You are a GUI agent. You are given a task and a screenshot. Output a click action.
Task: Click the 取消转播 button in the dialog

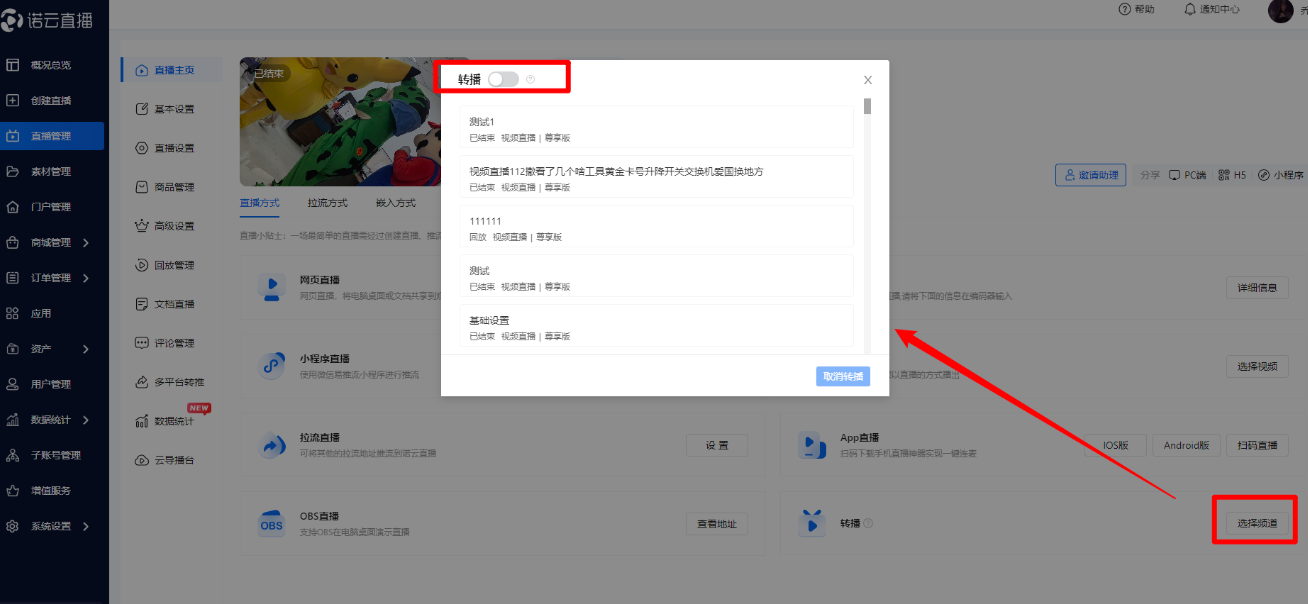(x=843, y=376)
